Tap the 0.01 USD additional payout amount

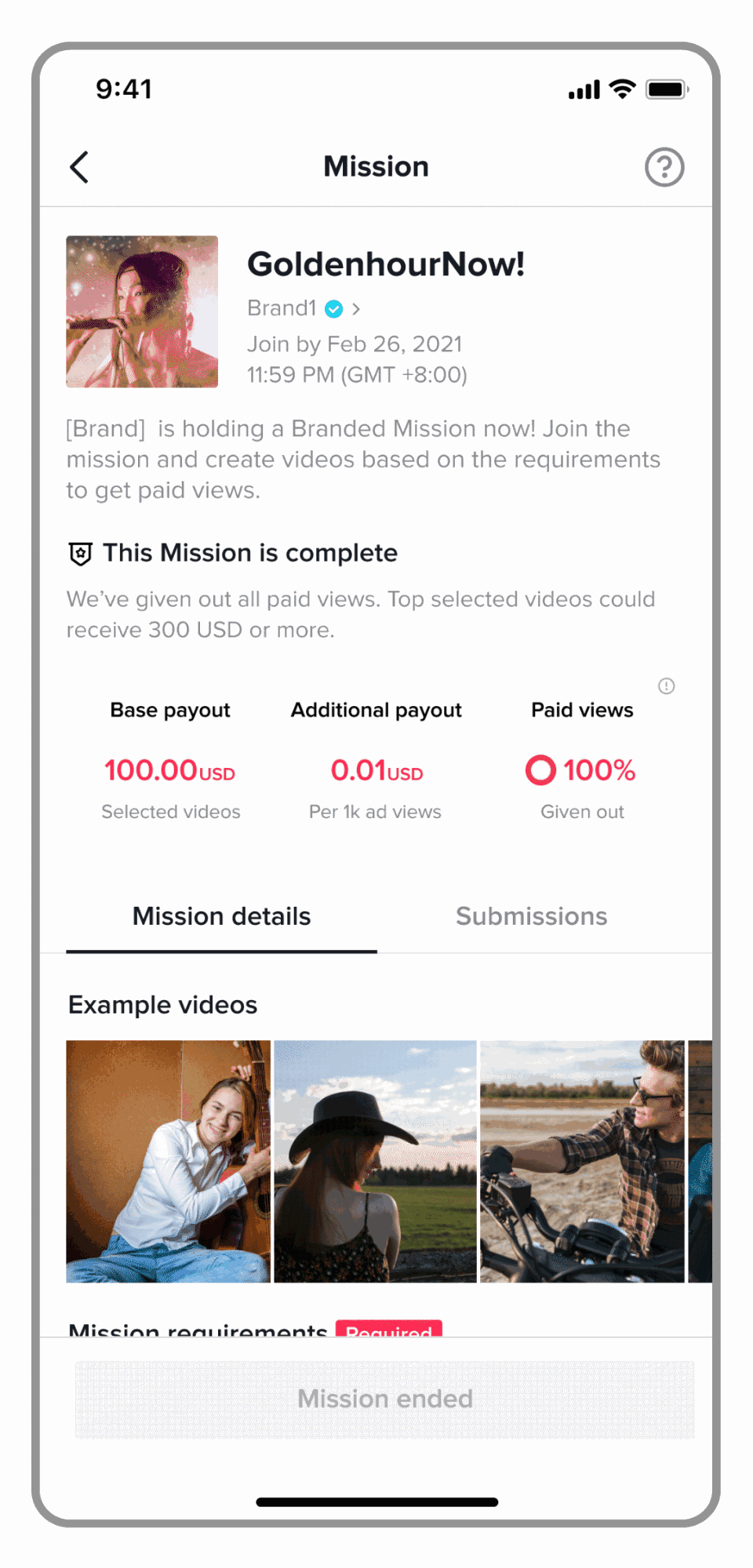(x=376, y=770)
